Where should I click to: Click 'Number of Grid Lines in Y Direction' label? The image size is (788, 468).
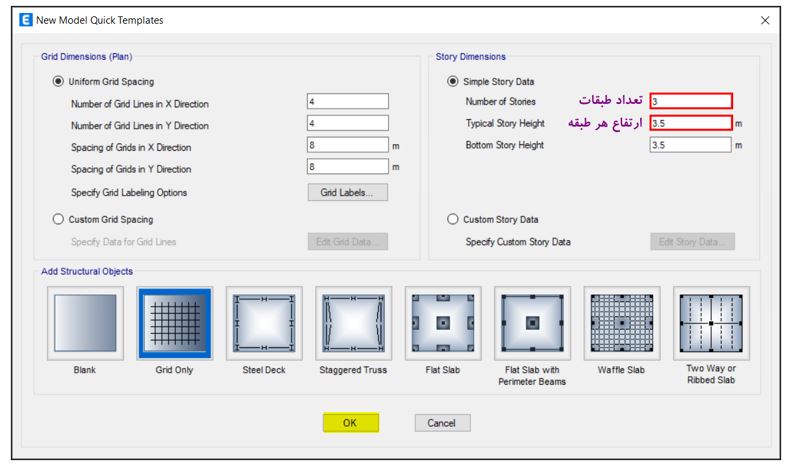pyautogui.click(x=140, y=126)
